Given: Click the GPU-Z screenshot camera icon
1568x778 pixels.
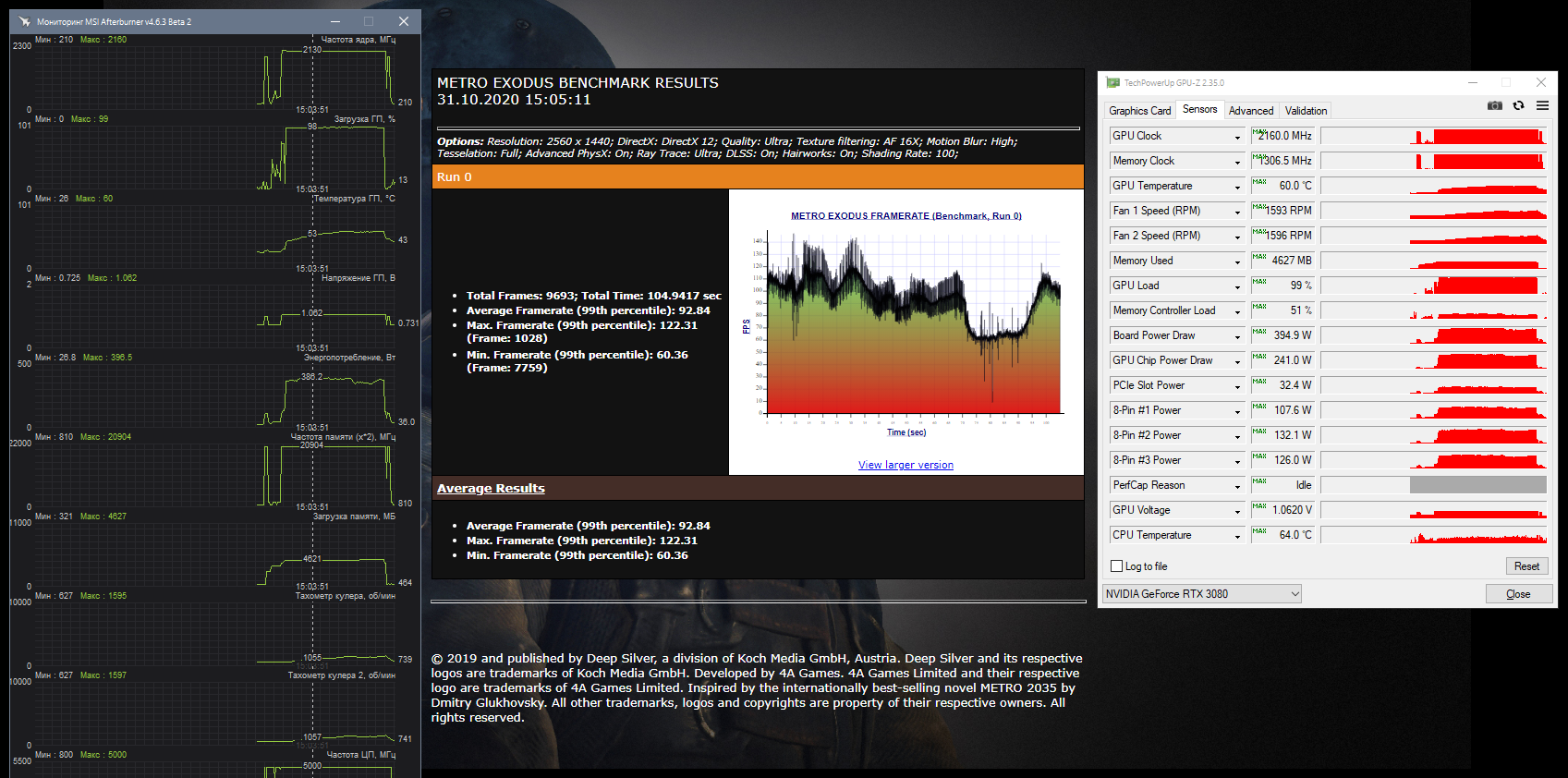Looking at the screenshot, I should pyautogui.click(x=1494, y=105).
